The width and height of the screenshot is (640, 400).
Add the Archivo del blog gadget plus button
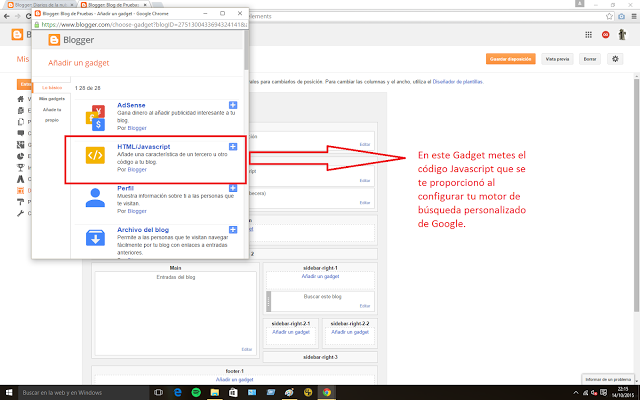point(233,230)
